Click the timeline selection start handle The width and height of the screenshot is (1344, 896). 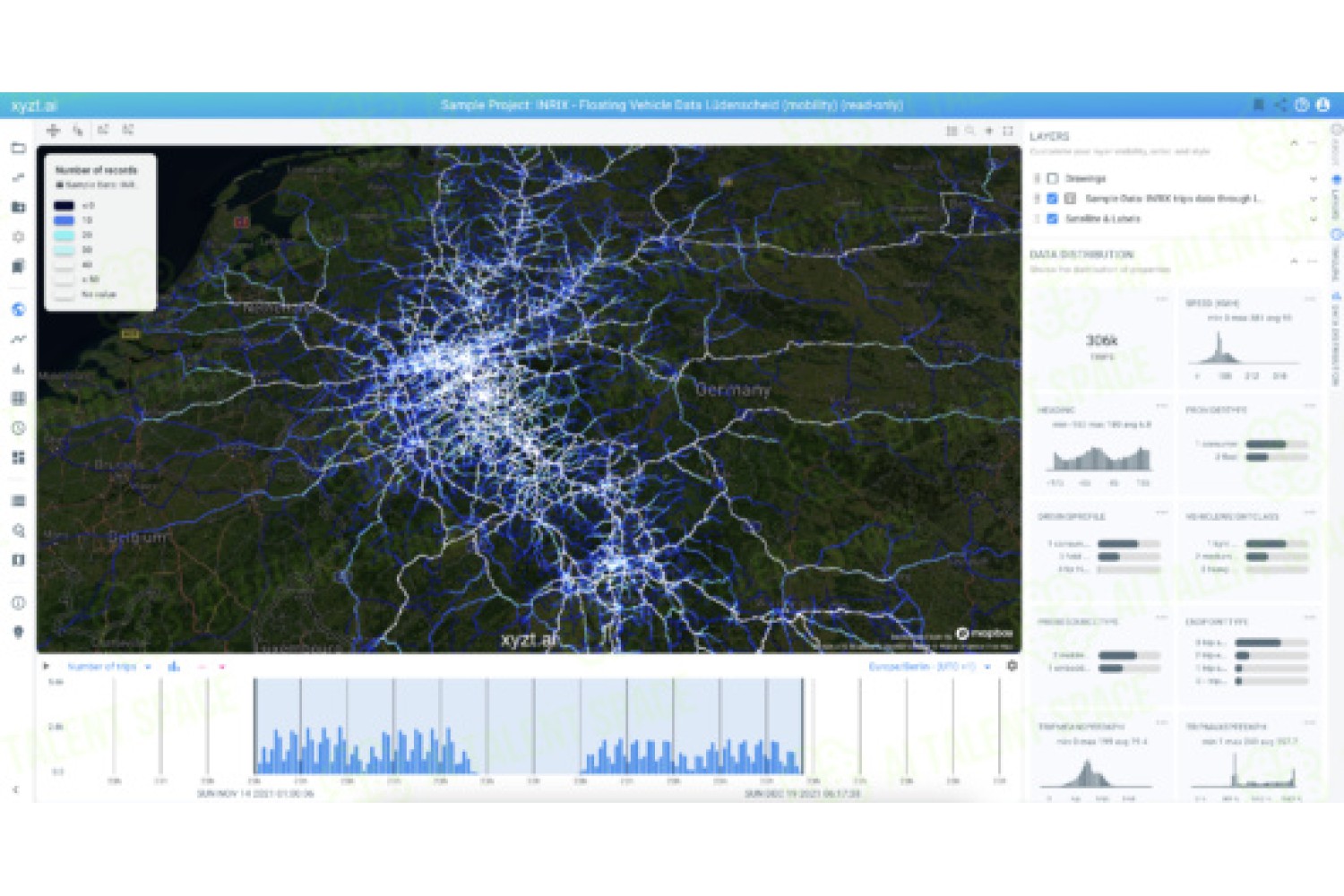coord(254,726)
